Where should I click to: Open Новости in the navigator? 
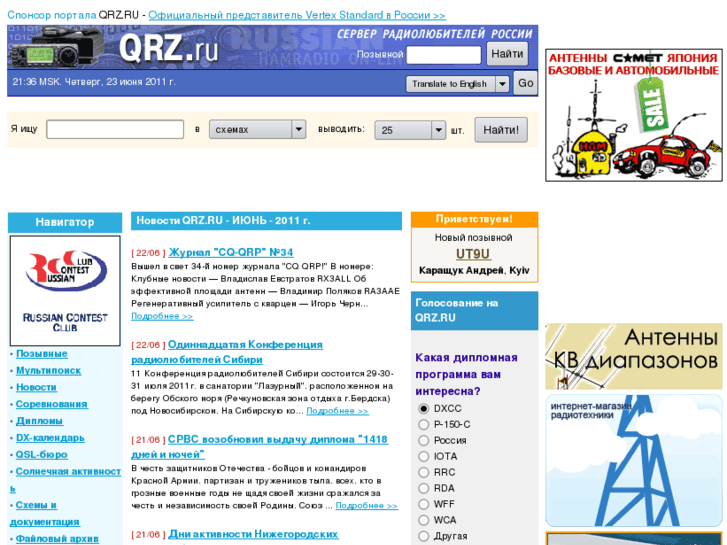click(36, 387)
